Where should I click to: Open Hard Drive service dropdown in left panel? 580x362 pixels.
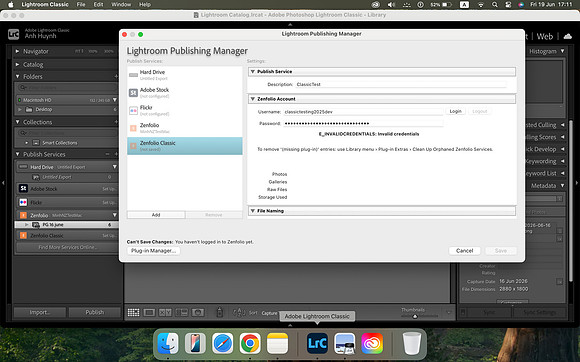(x=115, y=167)
